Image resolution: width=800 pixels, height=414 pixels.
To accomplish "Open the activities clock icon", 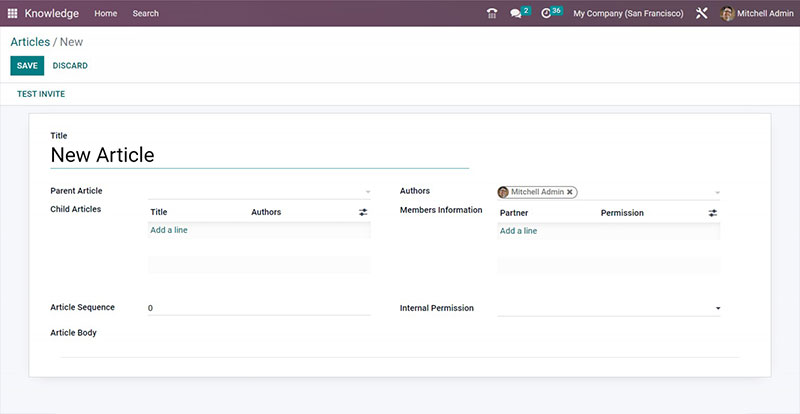I will click(x=546, y=13).
